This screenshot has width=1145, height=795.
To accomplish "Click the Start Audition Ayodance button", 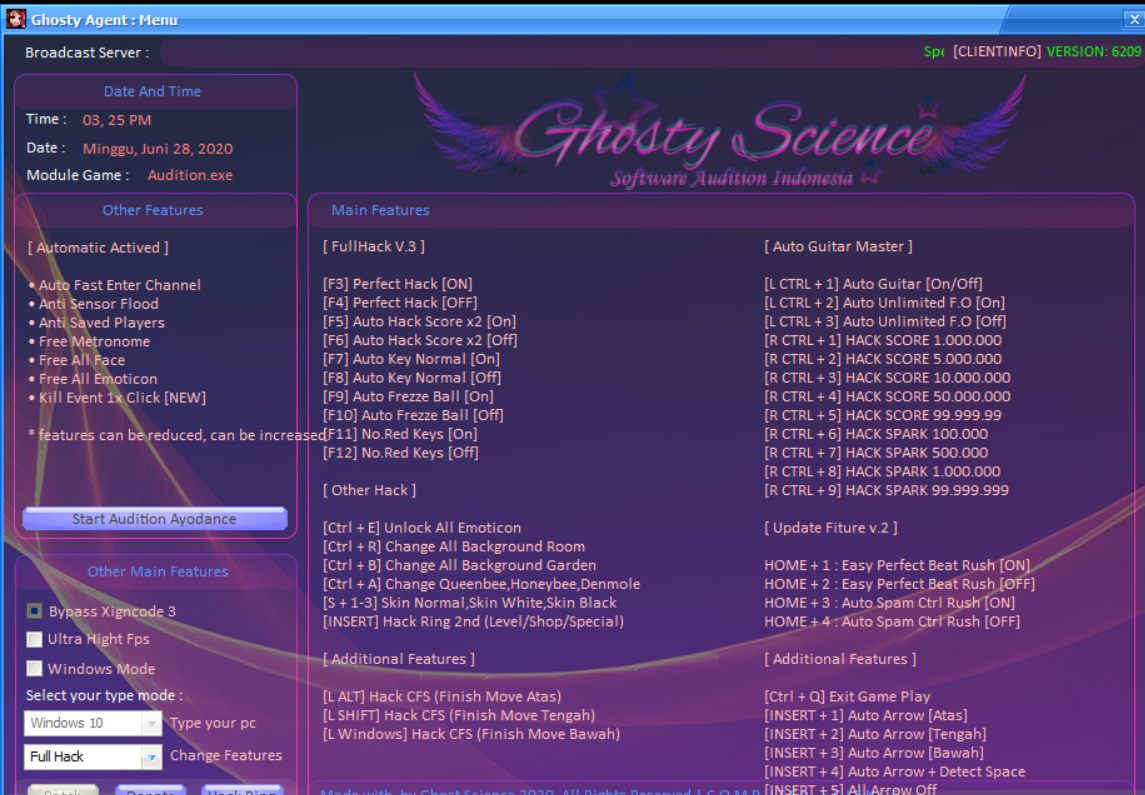I will (154, 519).
